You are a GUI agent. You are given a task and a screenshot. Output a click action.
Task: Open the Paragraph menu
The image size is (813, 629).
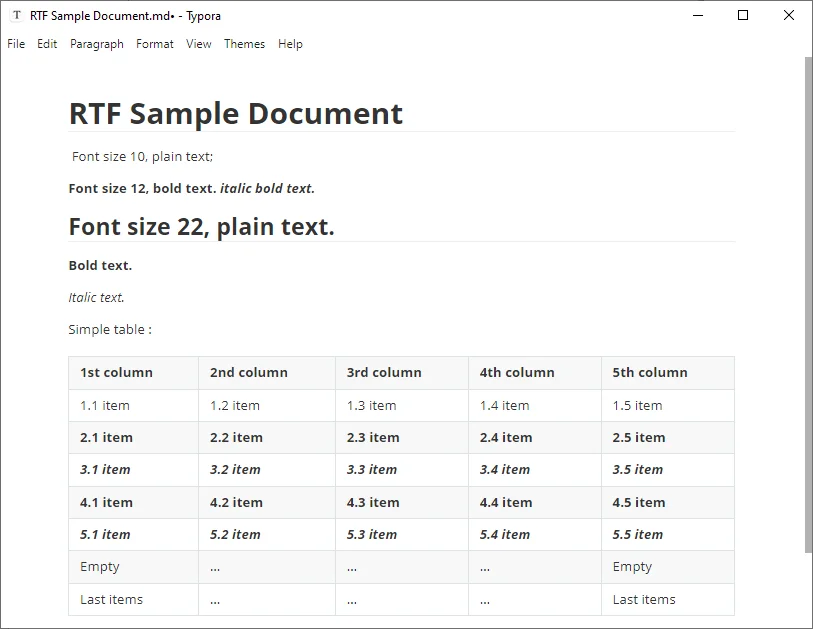point(96,44)
